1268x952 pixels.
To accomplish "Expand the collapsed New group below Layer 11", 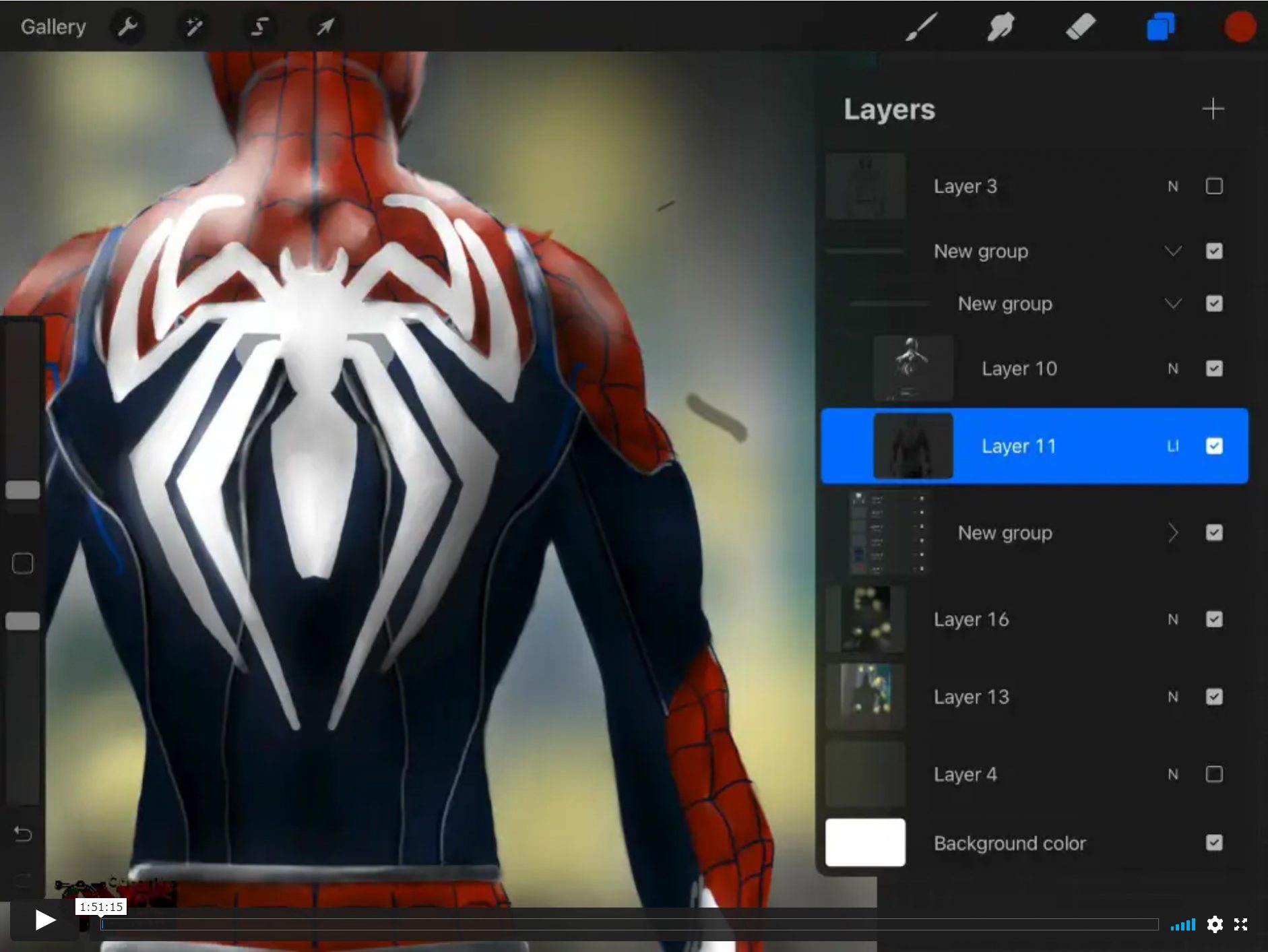I will click(1174, 533).
